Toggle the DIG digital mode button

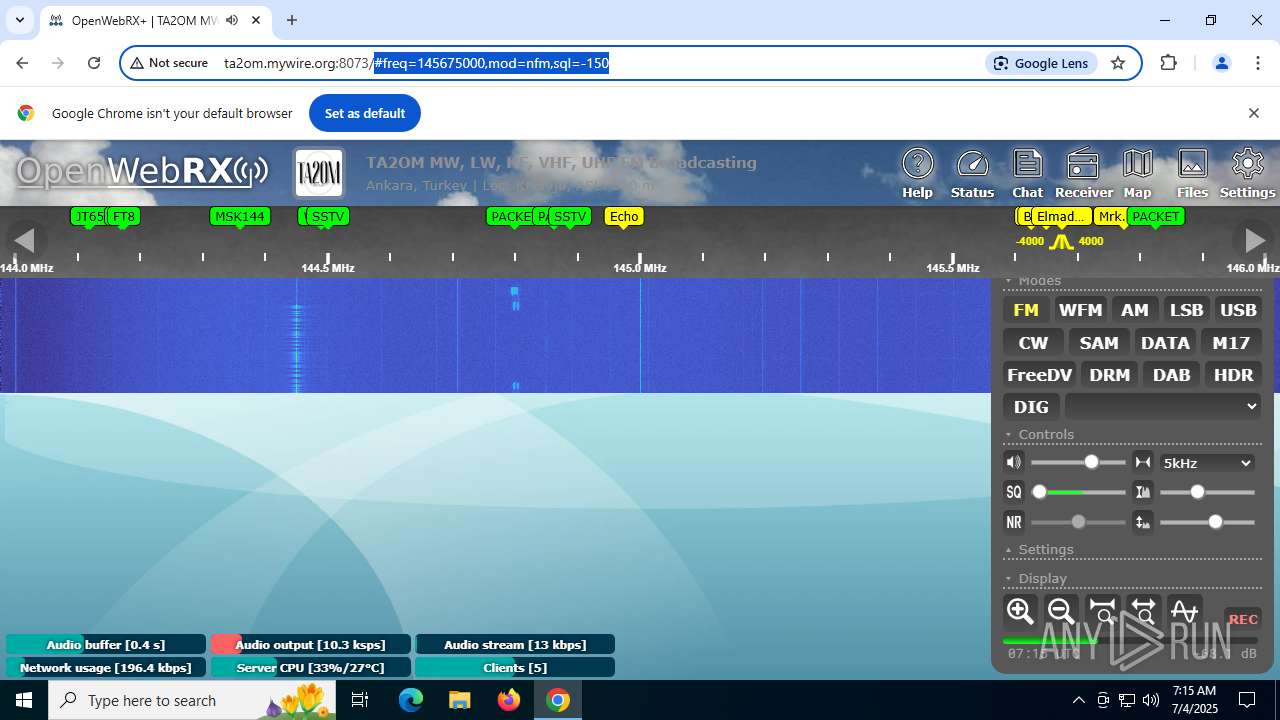pyautogui.click(x=1031, y=407)
